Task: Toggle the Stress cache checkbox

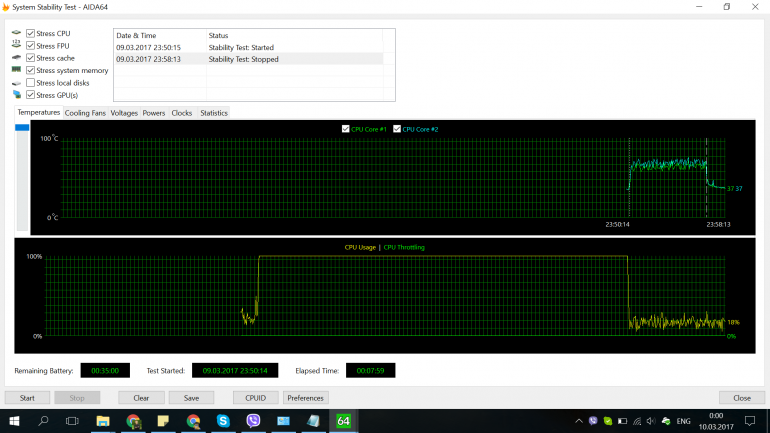Action: tap(30, 58)
